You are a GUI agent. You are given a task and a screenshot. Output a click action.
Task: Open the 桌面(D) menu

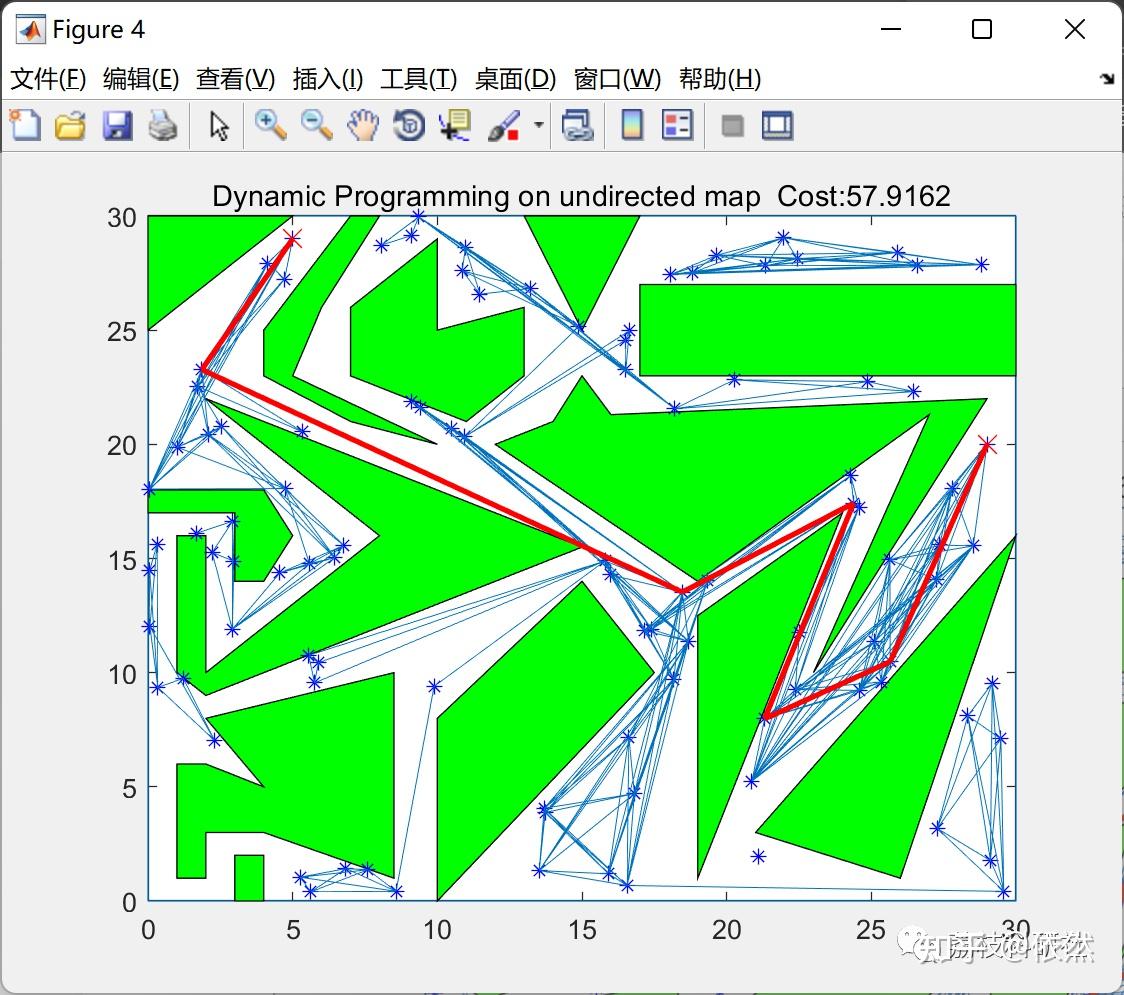(515, 79)
